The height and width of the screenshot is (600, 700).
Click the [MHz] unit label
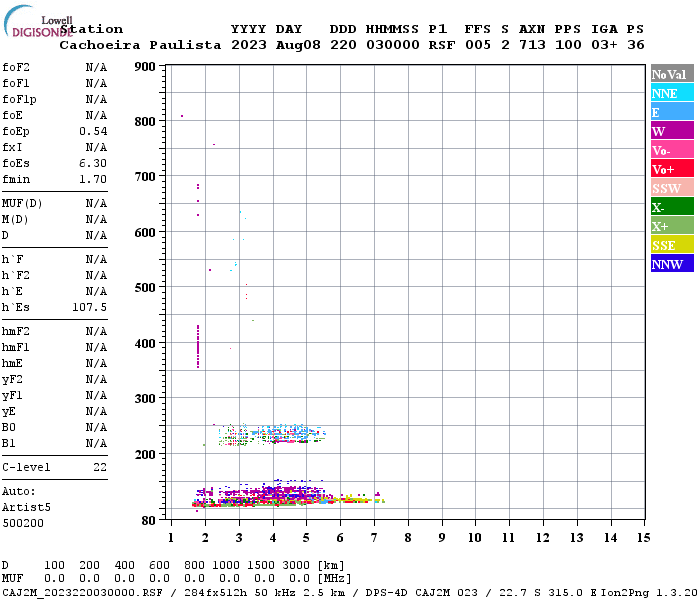point(334,579)
